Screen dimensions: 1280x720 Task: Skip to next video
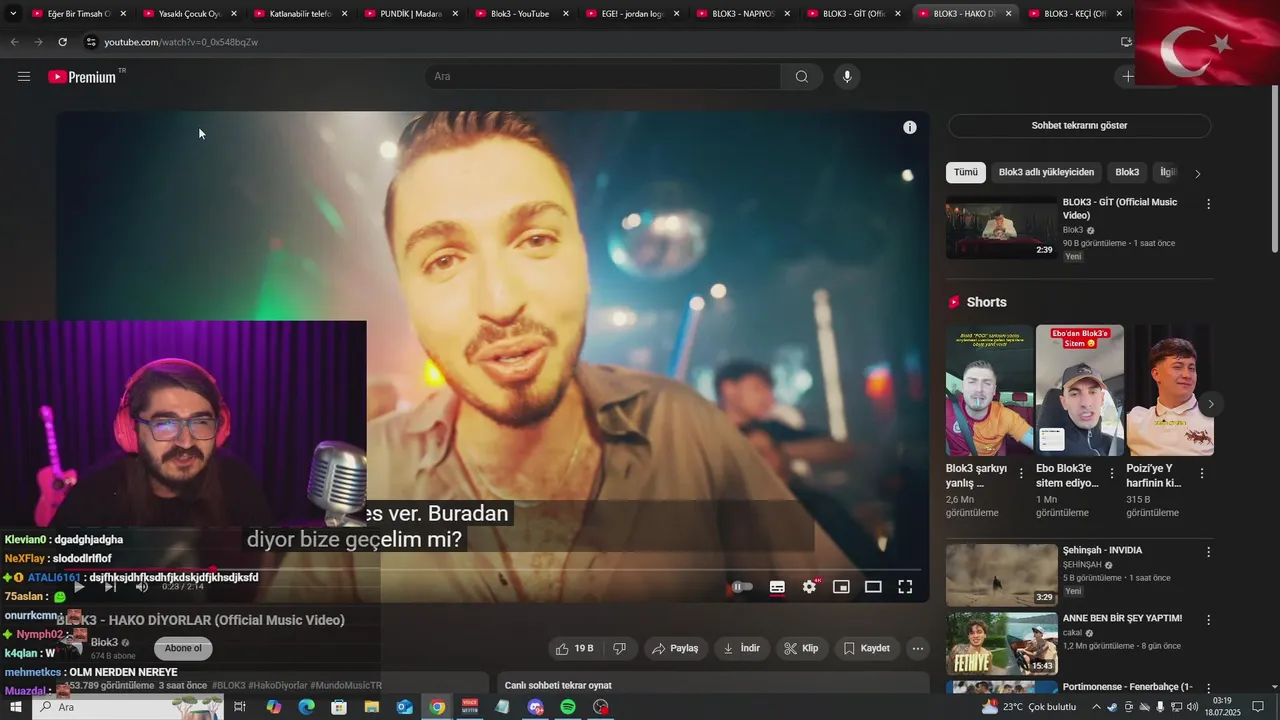pos(110,587)
